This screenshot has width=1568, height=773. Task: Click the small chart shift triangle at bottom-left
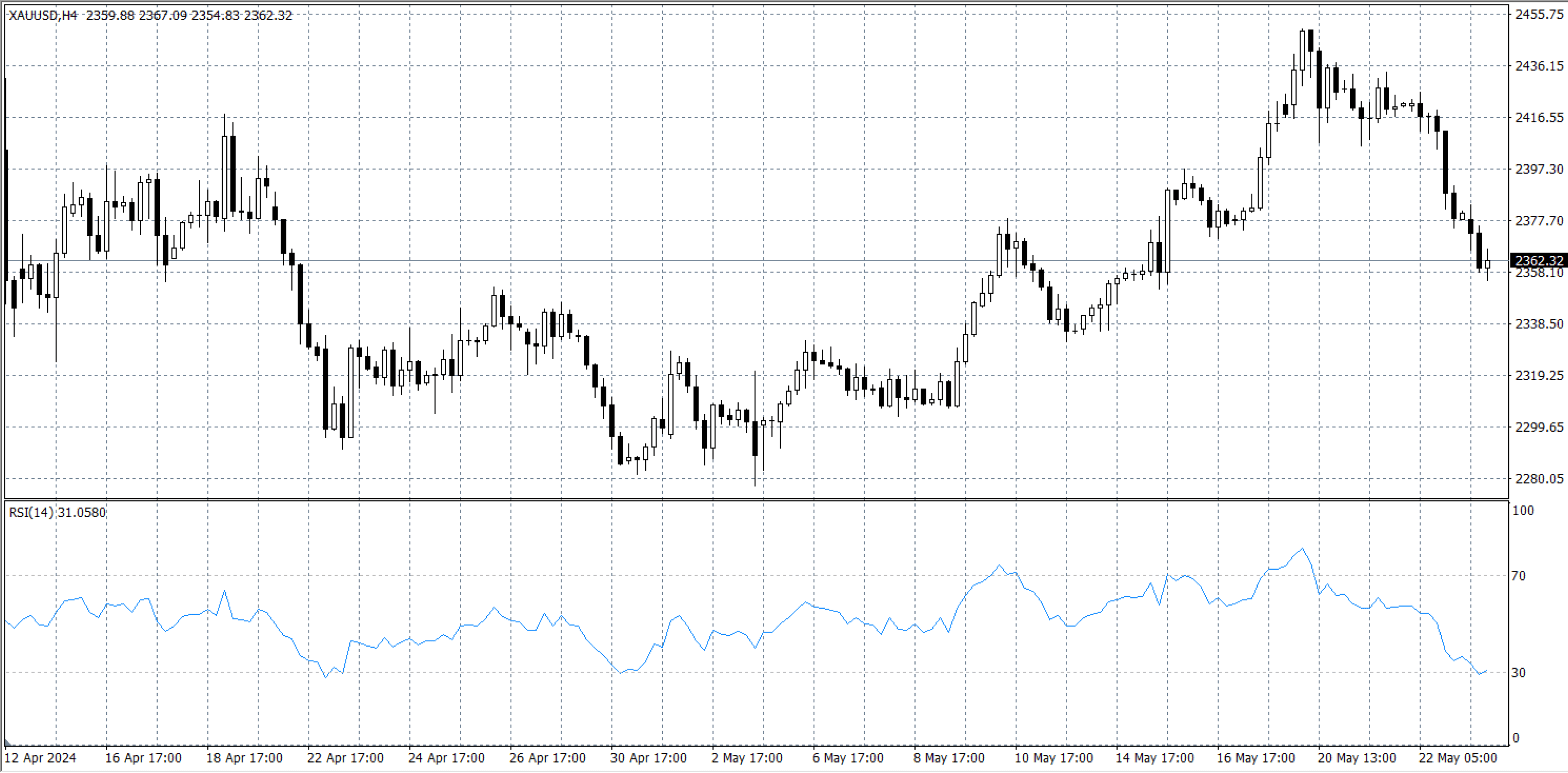tap(7, 743)
